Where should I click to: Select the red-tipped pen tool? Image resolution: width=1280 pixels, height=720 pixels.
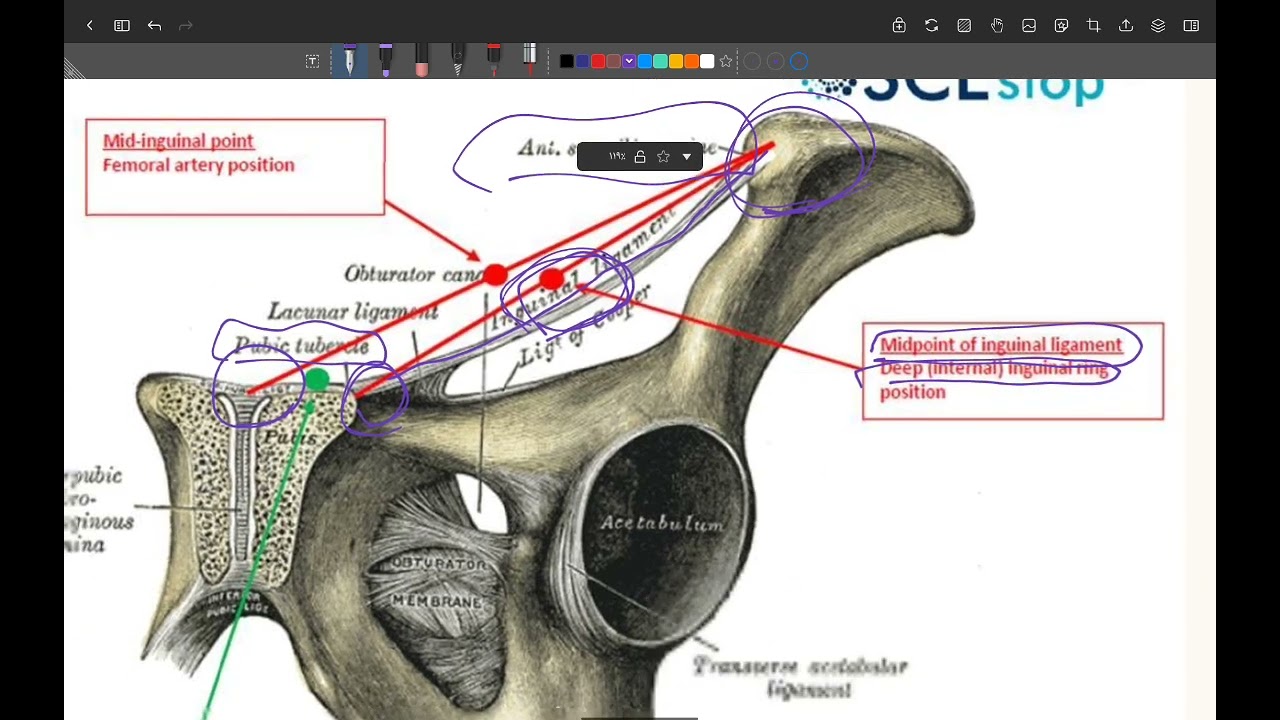493,60
